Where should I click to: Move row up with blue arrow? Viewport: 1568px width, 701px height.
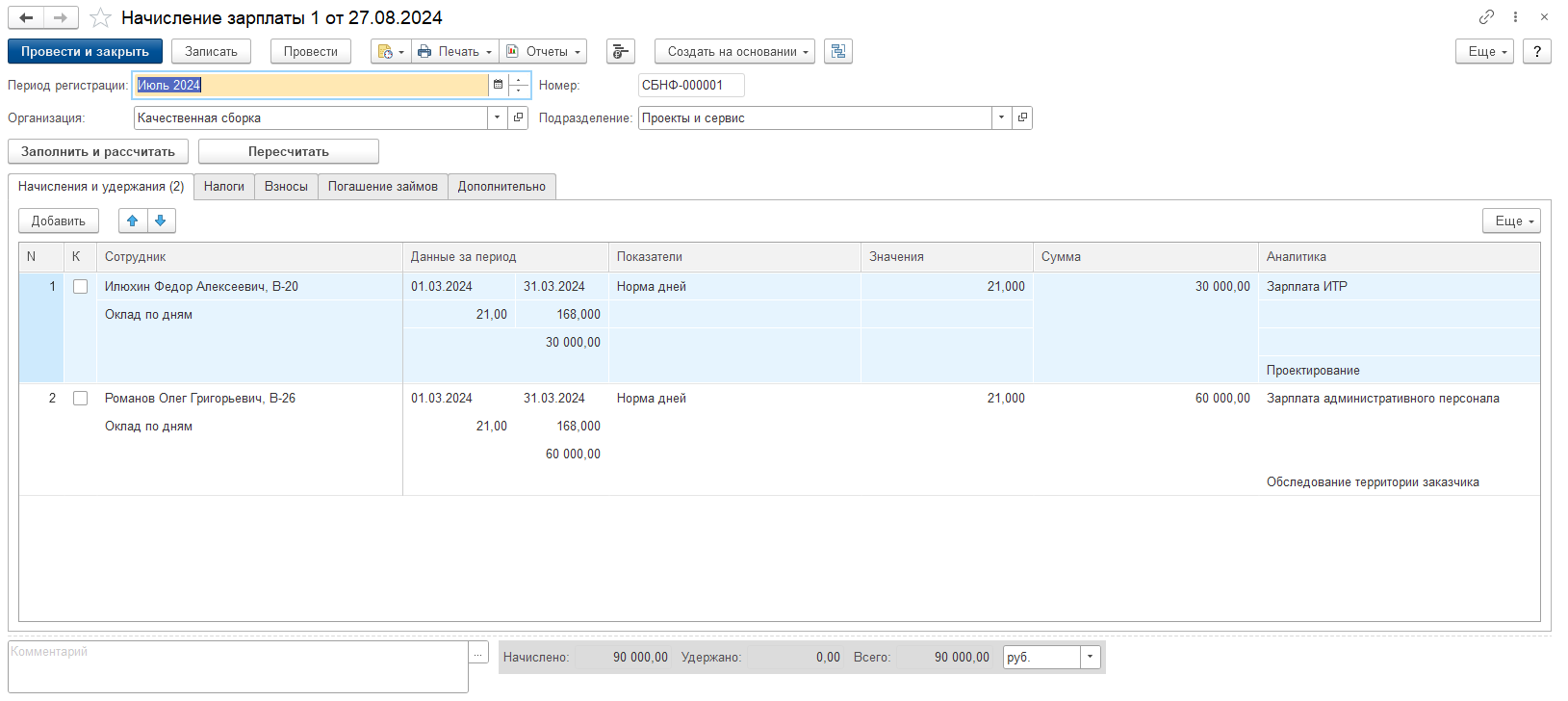coord(133,221)
